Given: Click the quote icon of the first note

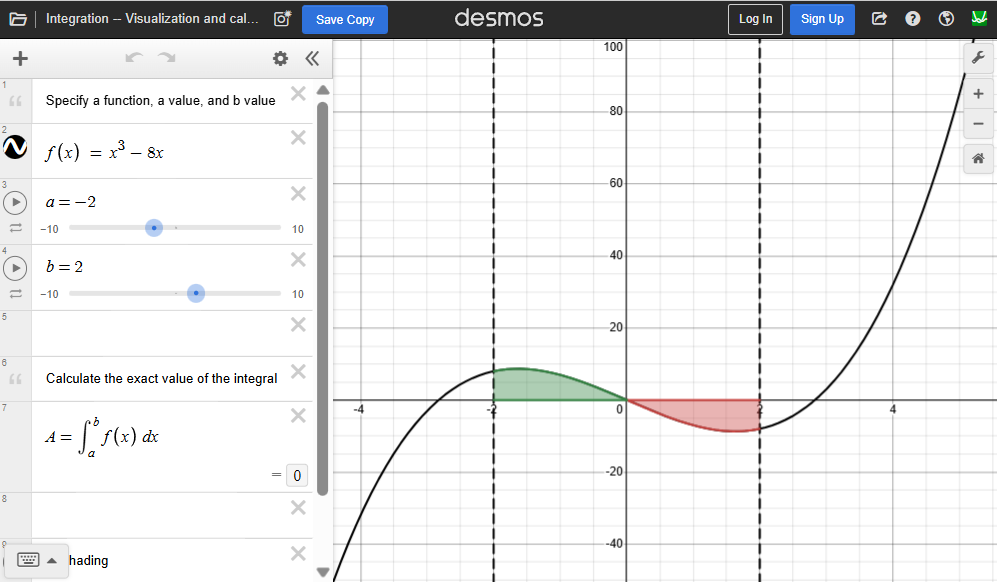Looking at the screenshot, I should click(x=16, y=100).
